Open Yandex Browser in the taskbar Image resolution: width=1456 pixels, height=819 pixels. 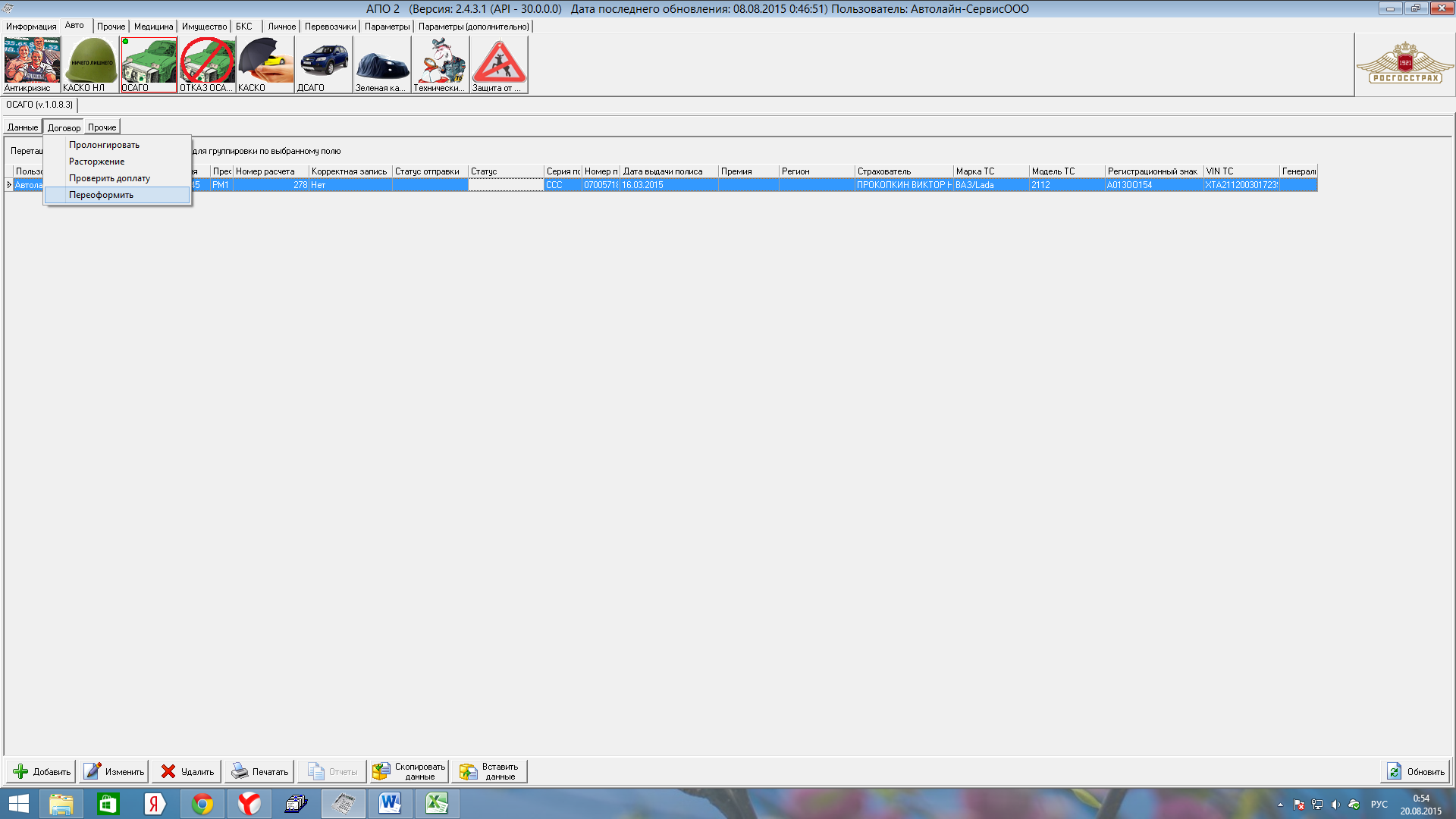[249, 803]
